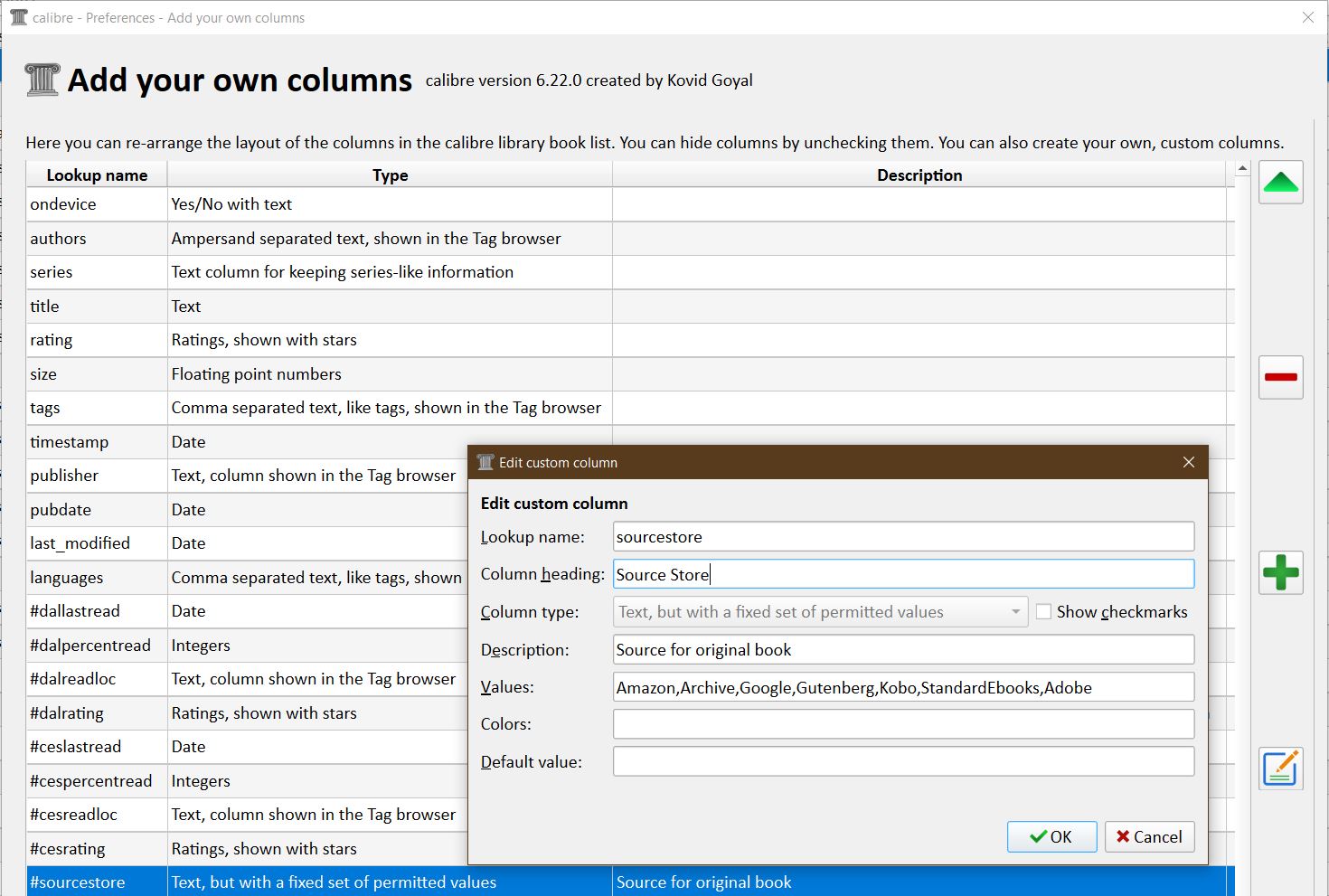Screen dimensions: 1329x896
Task: Click the green plus to add custom column
Action: tap(1280, 572)
